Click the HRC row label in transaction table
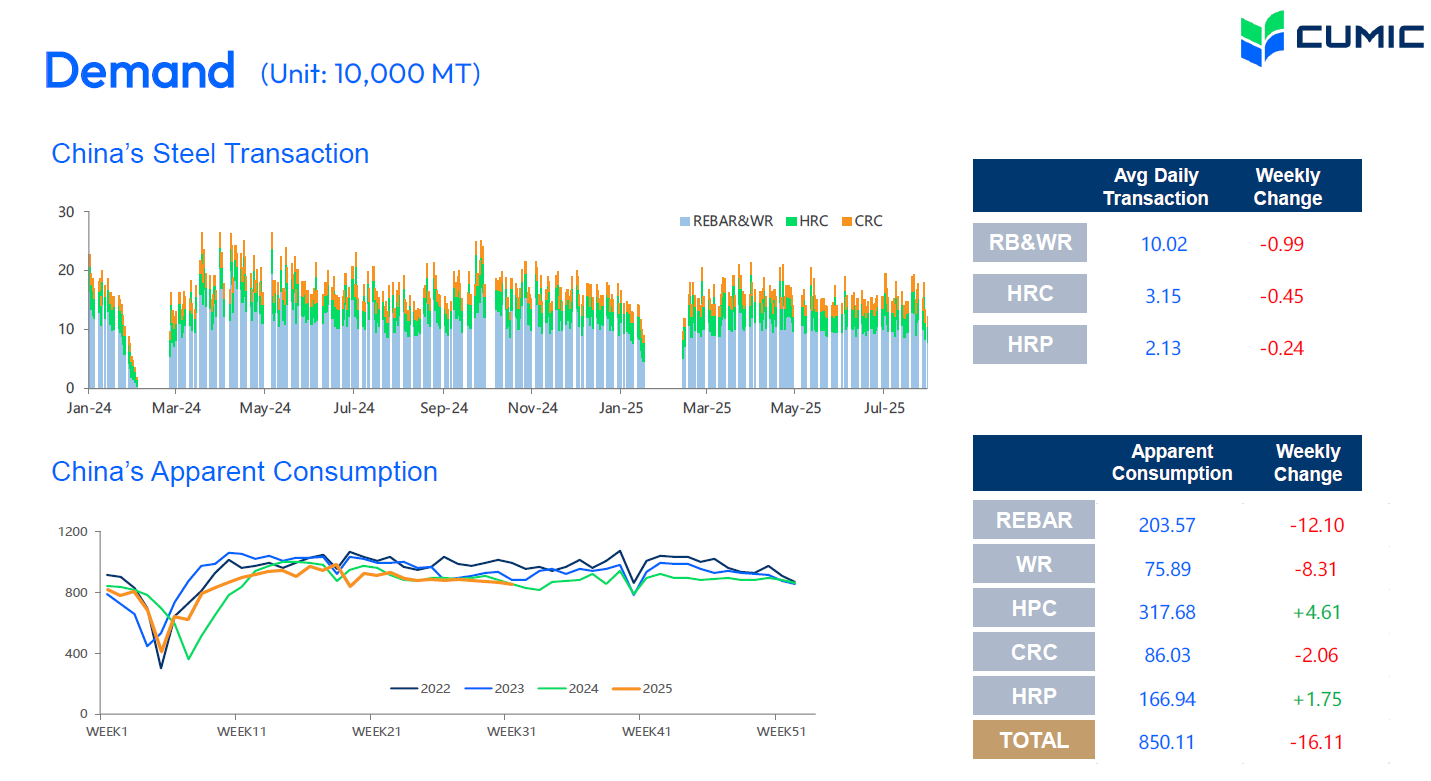 click(1029, 294)
